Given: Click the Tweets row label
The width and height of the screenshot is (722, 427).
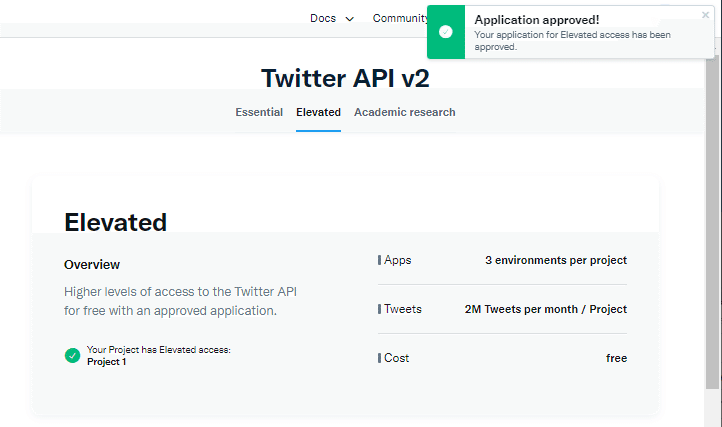Looking at the screenshot, I should click(402, 309).
